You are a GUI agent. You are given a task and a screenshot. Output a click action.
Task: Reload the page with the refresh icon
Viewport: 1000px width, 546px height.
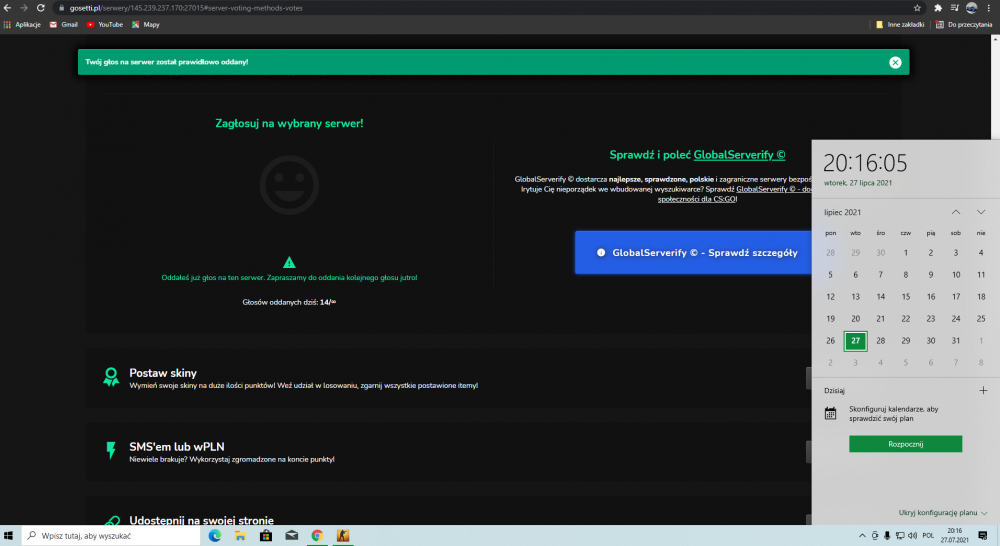click(x=40, y=8)
